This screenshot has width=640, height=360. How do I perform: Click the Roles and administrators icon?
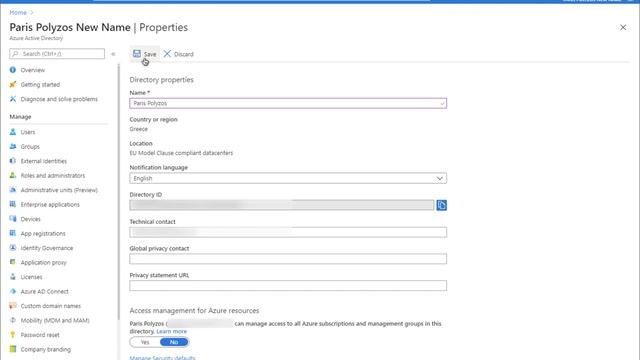(x=13, y=175)
